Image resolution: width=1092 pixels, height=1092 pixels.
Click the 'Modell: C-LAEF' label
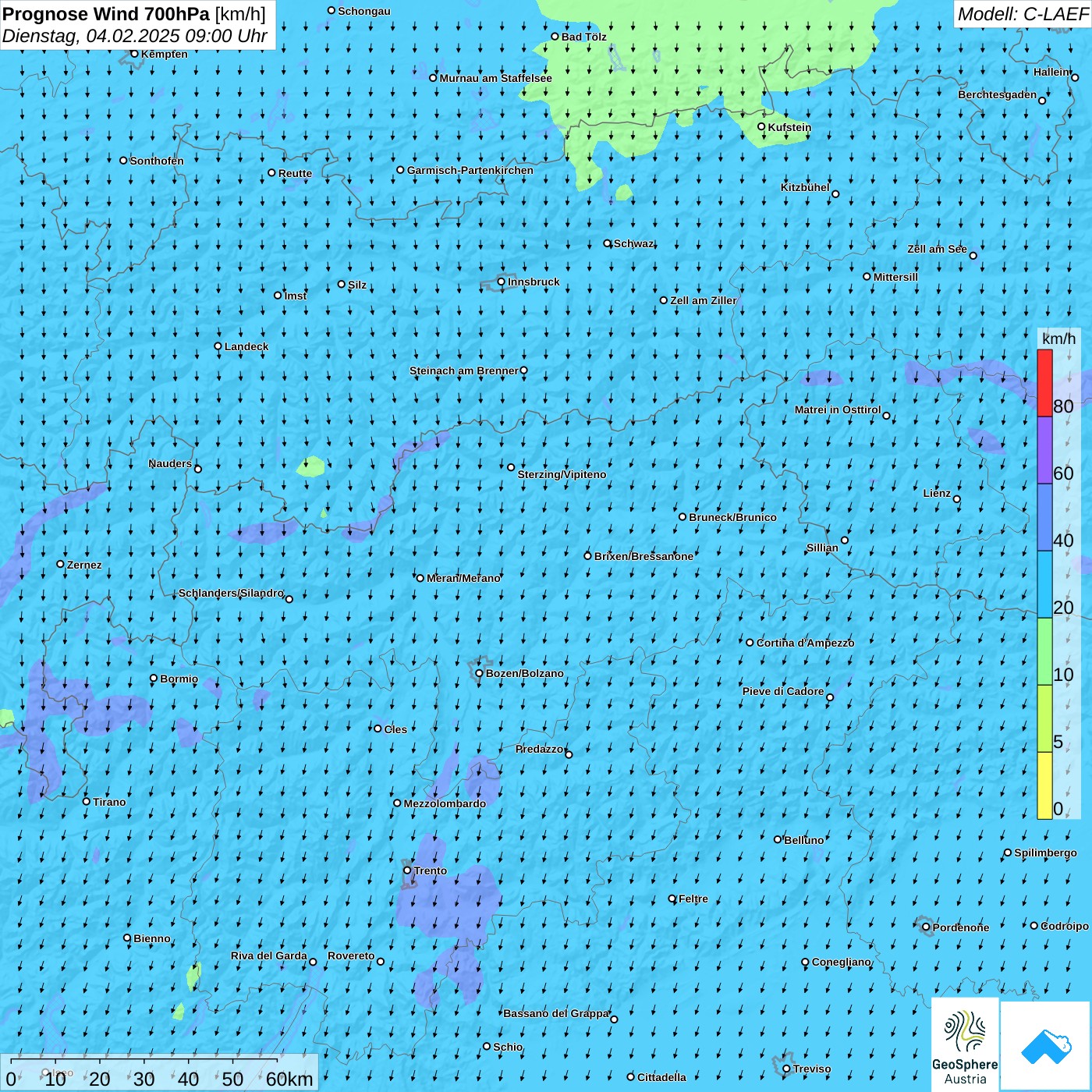pyautogui.click(x=1023, y=14)
